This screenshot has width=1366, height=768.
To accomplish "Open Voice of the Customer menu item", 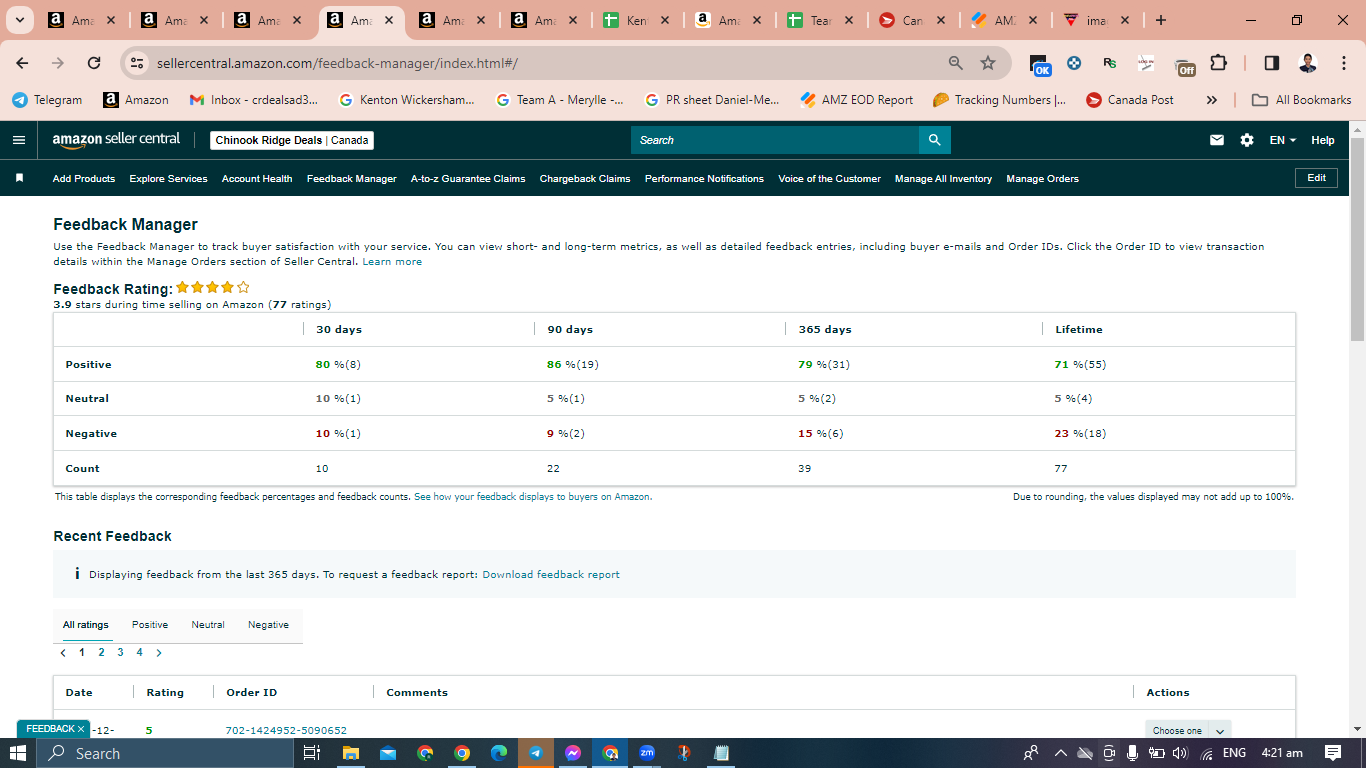I will (829, 179).
